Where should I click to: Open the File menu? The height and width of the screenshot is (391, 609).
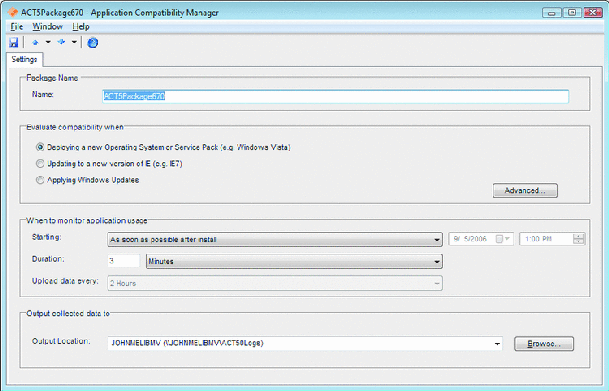(x=16, y=27)
